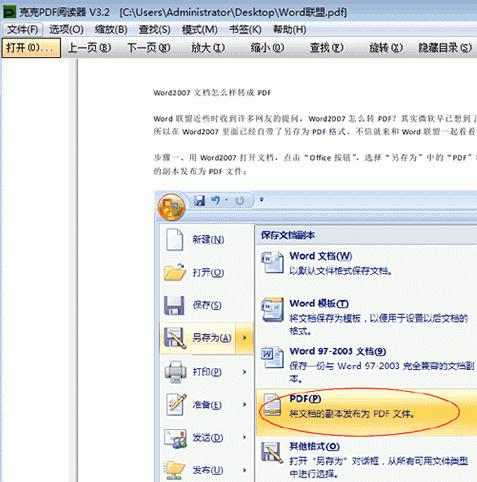Viewport: 477px width, 482px height.
Task: Click the 旋转 rotate button
Action: click(x=386, y=48)
